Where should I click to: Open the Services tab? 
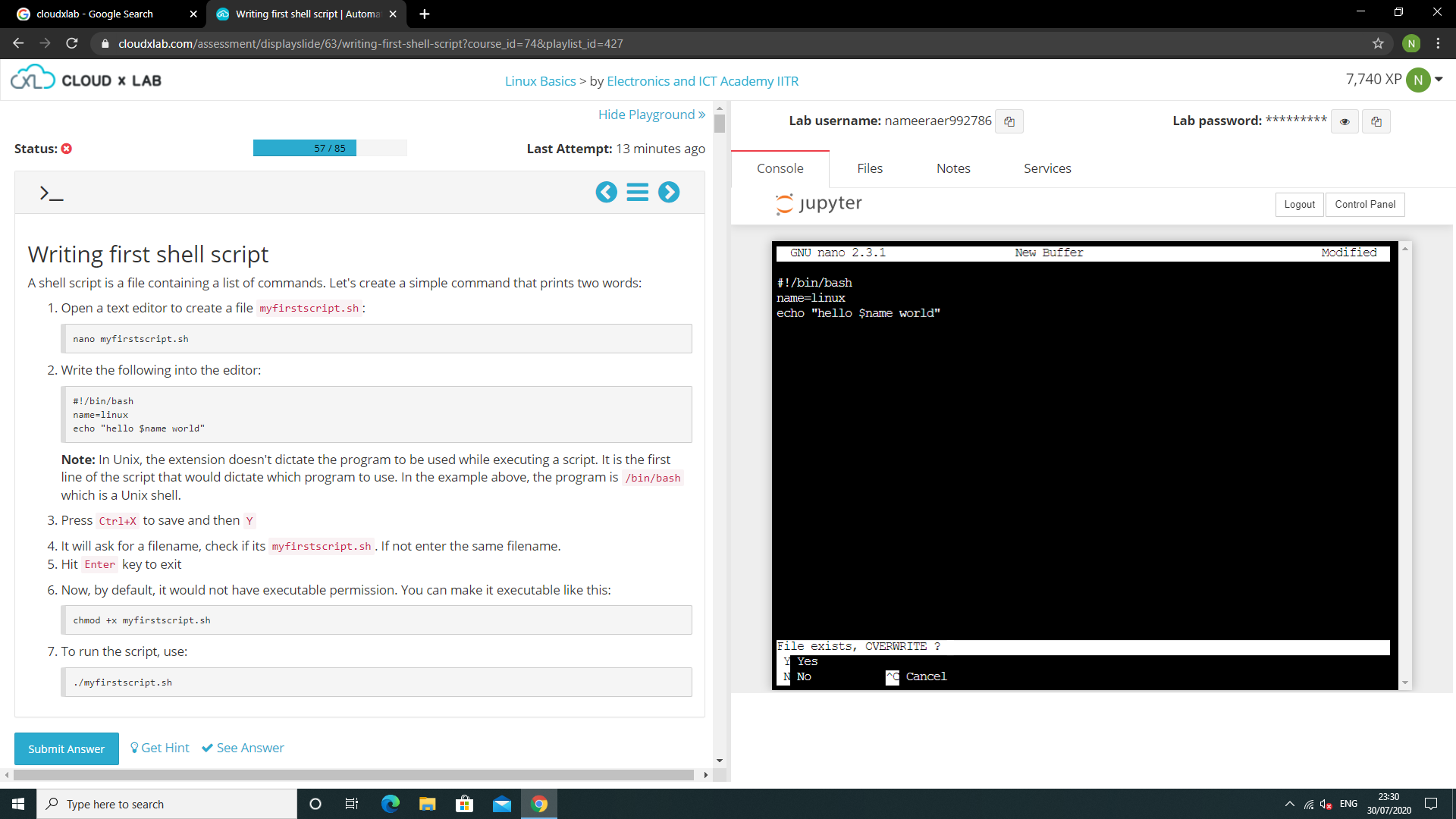(x=1047, y=168)
